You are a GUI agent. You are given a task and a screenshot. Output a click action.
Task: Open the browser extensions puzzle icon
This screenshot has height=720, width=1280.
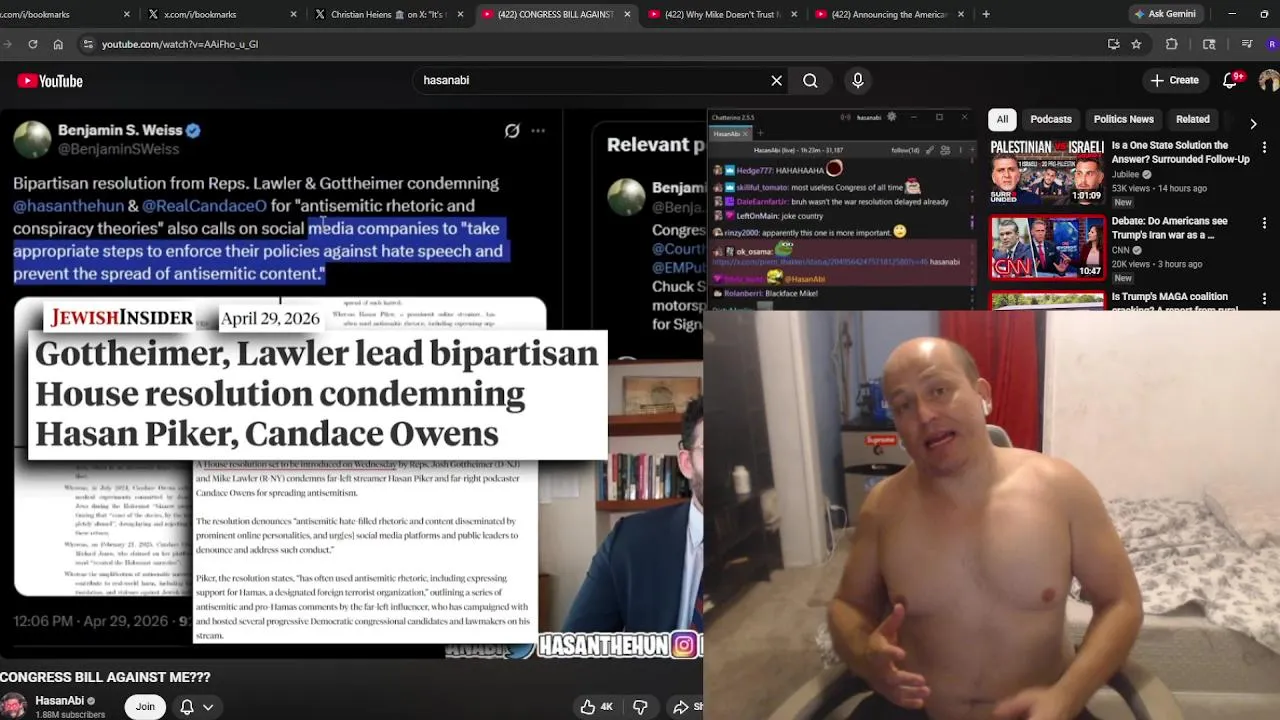point(1172,44)
